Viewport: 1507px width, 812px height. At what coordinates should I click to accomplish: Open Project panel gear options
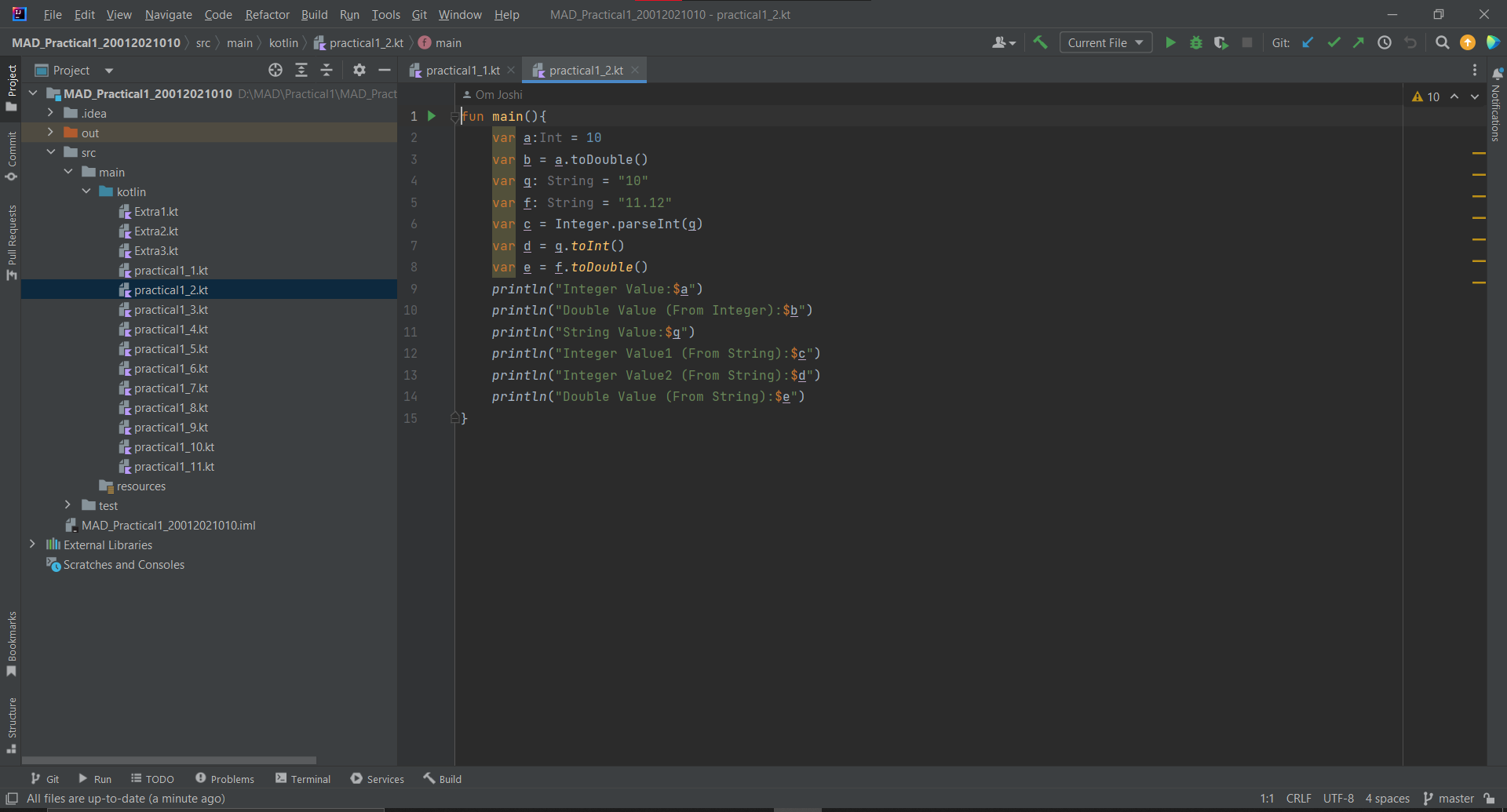(359, 70)
